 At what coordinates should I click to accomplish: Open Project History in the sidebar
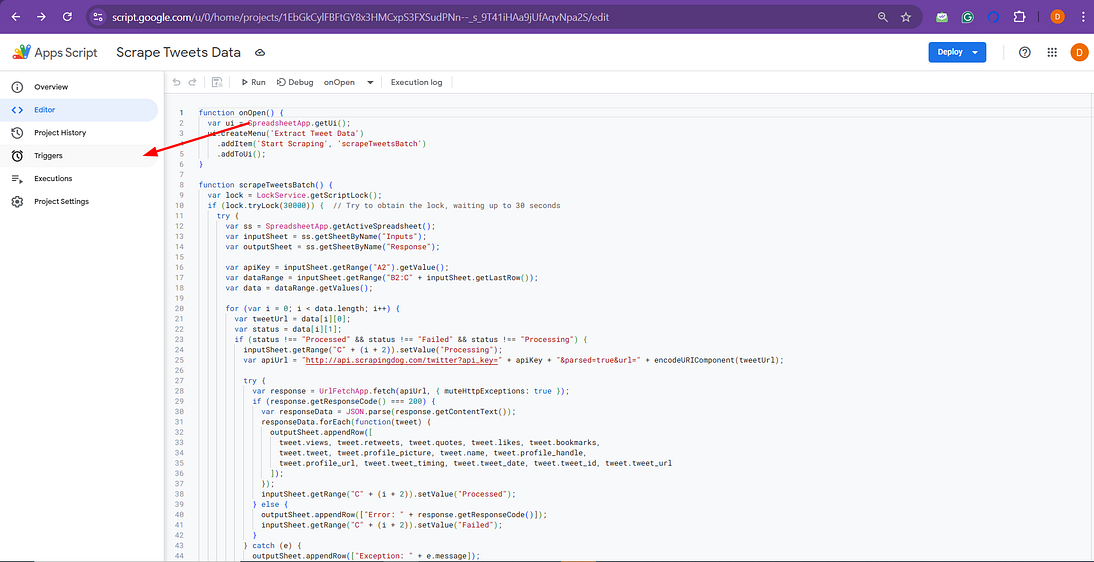(x=80, y=133)
